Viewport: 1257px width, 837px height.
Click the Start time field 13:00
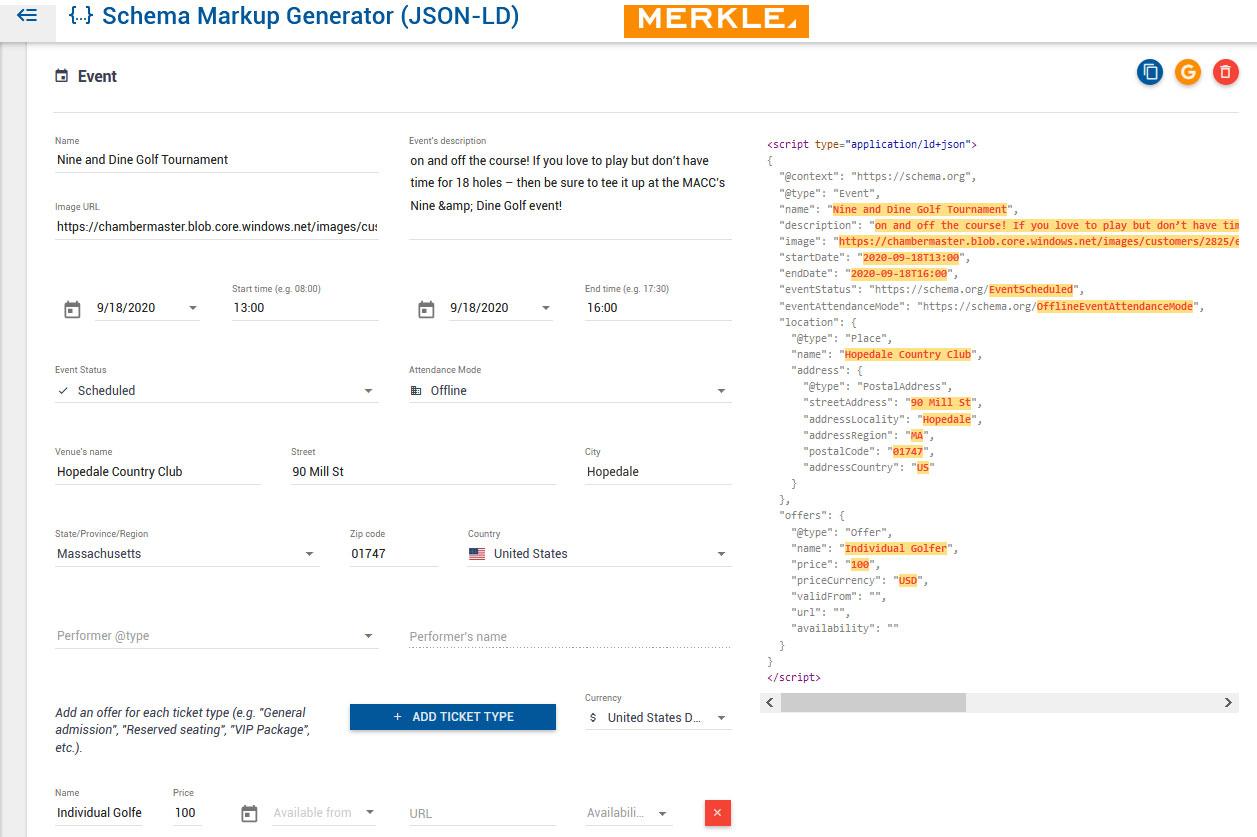305,308
